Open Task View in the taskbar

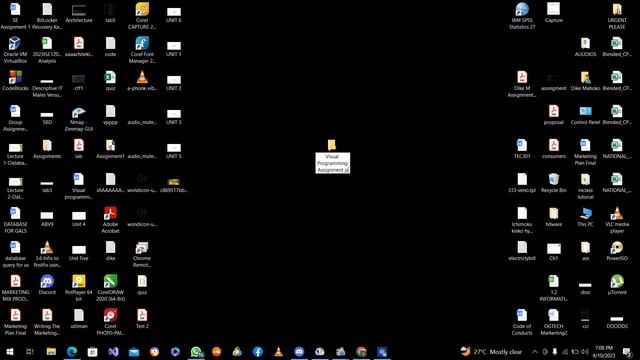click(x=30, y=351)
